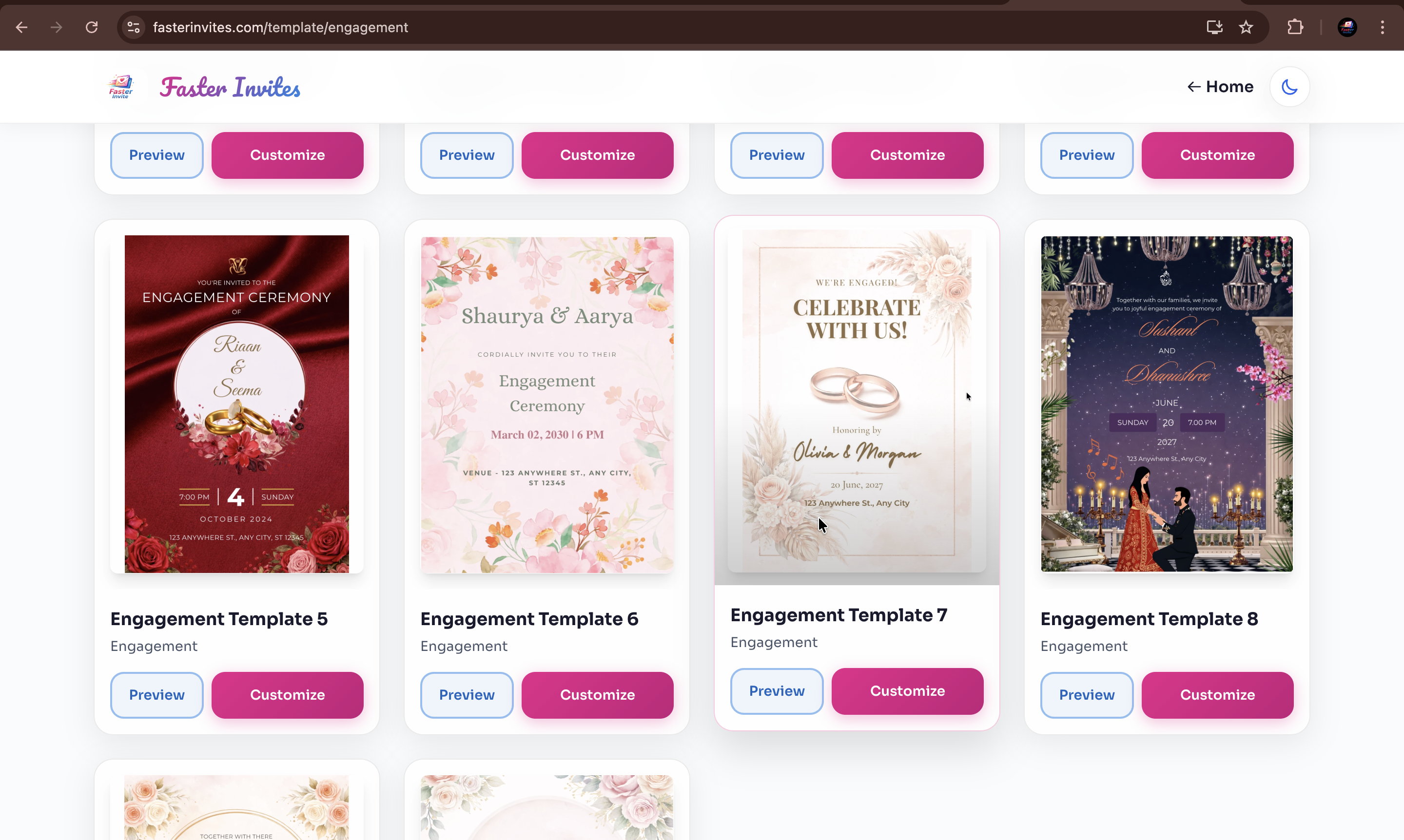Click the browser forward arrow
Image resolution: width=1404 pixels, height=840 pixels.
coord(56,27)
